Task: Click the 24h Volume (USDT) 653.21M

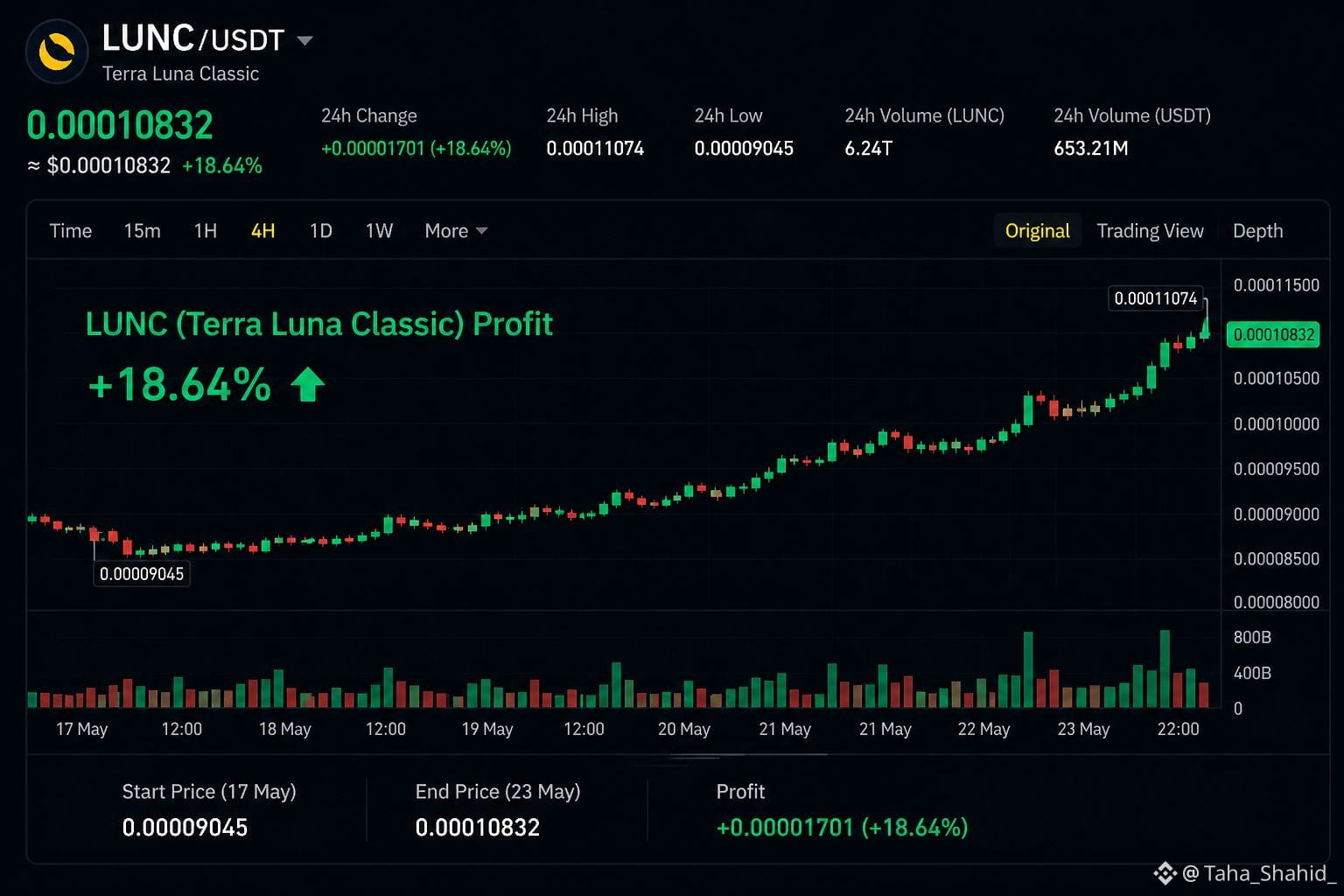Action: click(1090, 149)
